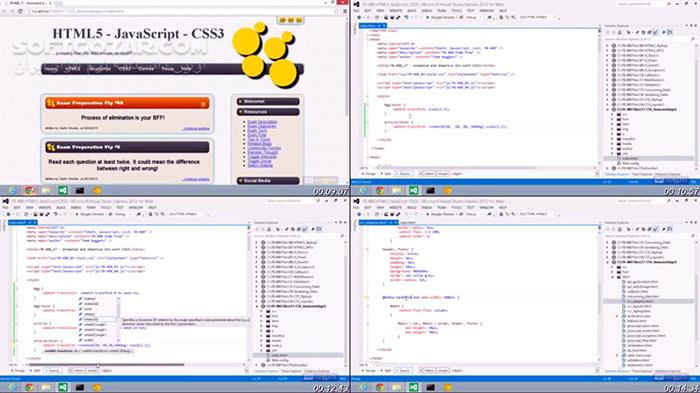Collapse the bold expanded project in top-right Solution Explorer

[x=608, y=109]
